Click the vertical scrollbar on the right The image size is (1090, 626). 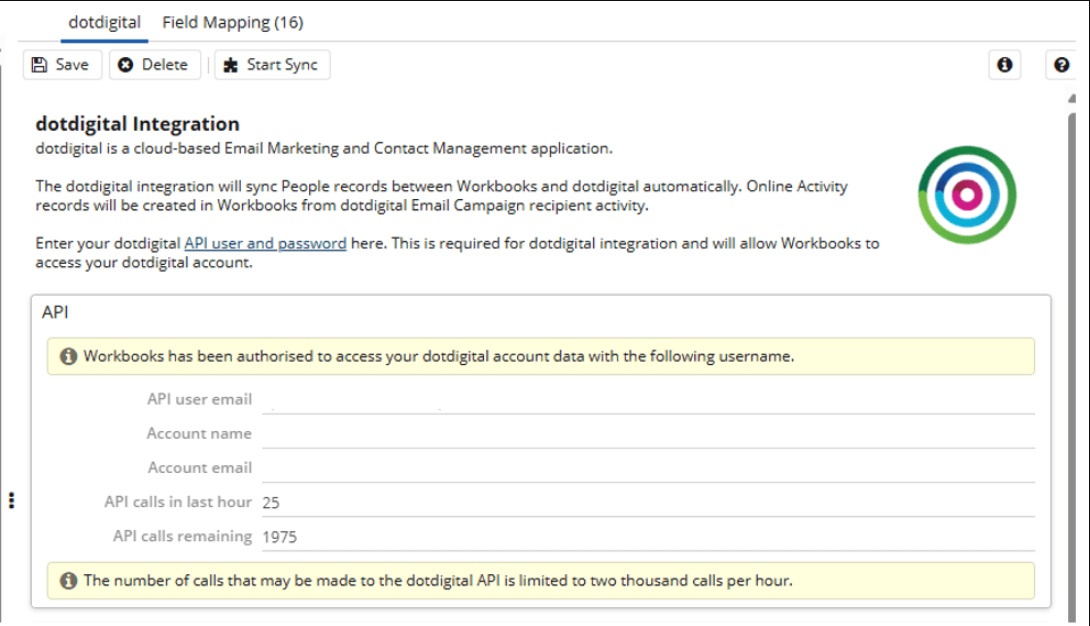1072,350
